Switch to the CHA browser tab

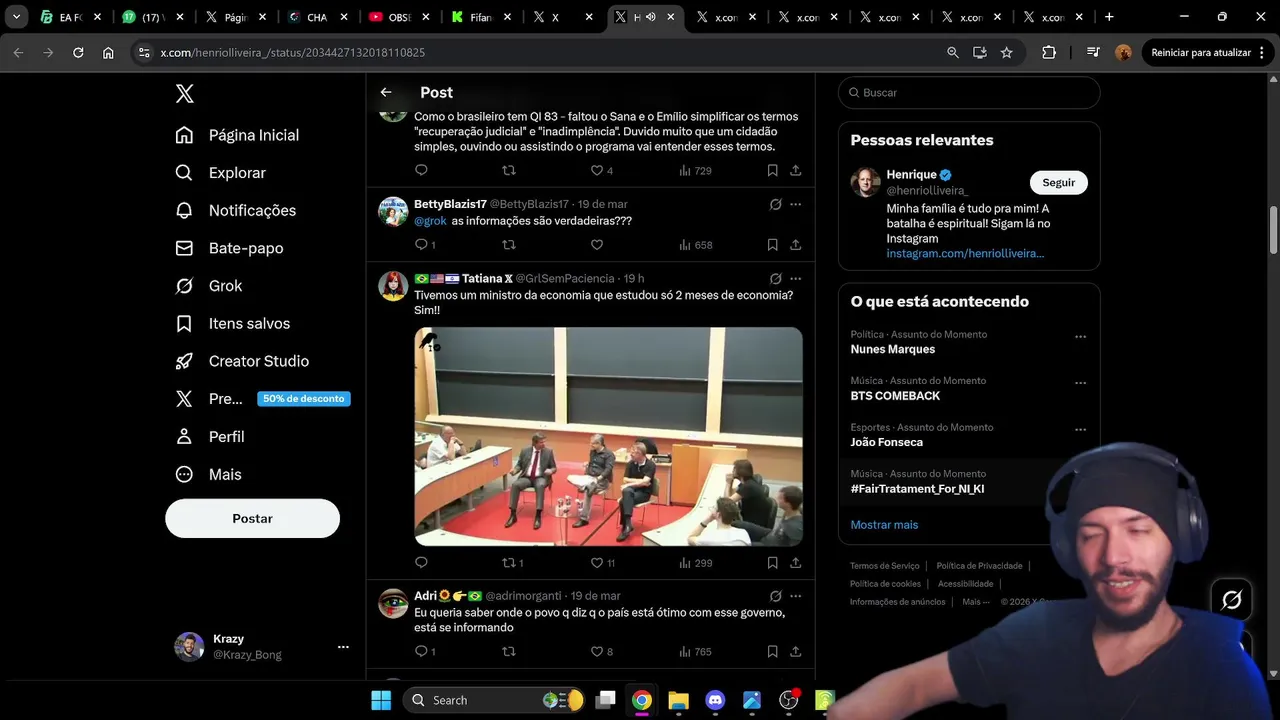pos(317,17)
